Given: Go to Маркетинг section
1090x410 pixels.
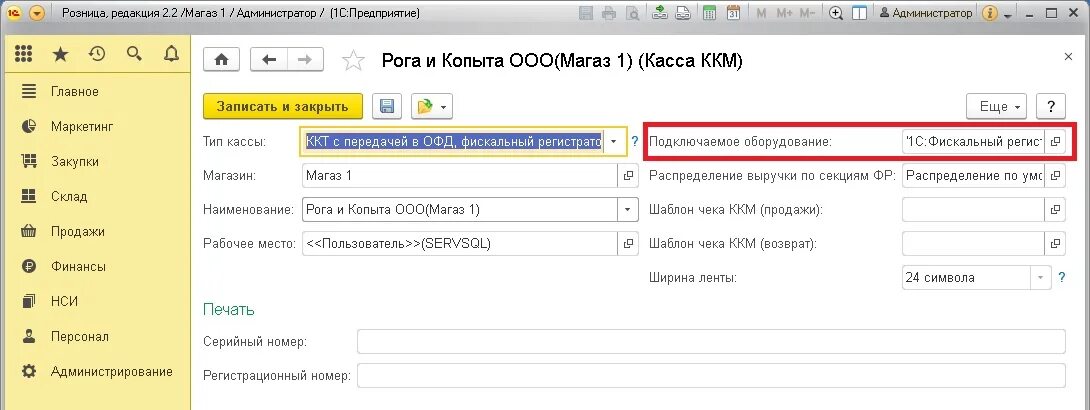Looking at the screenshot, I should [x=81, y=126].
